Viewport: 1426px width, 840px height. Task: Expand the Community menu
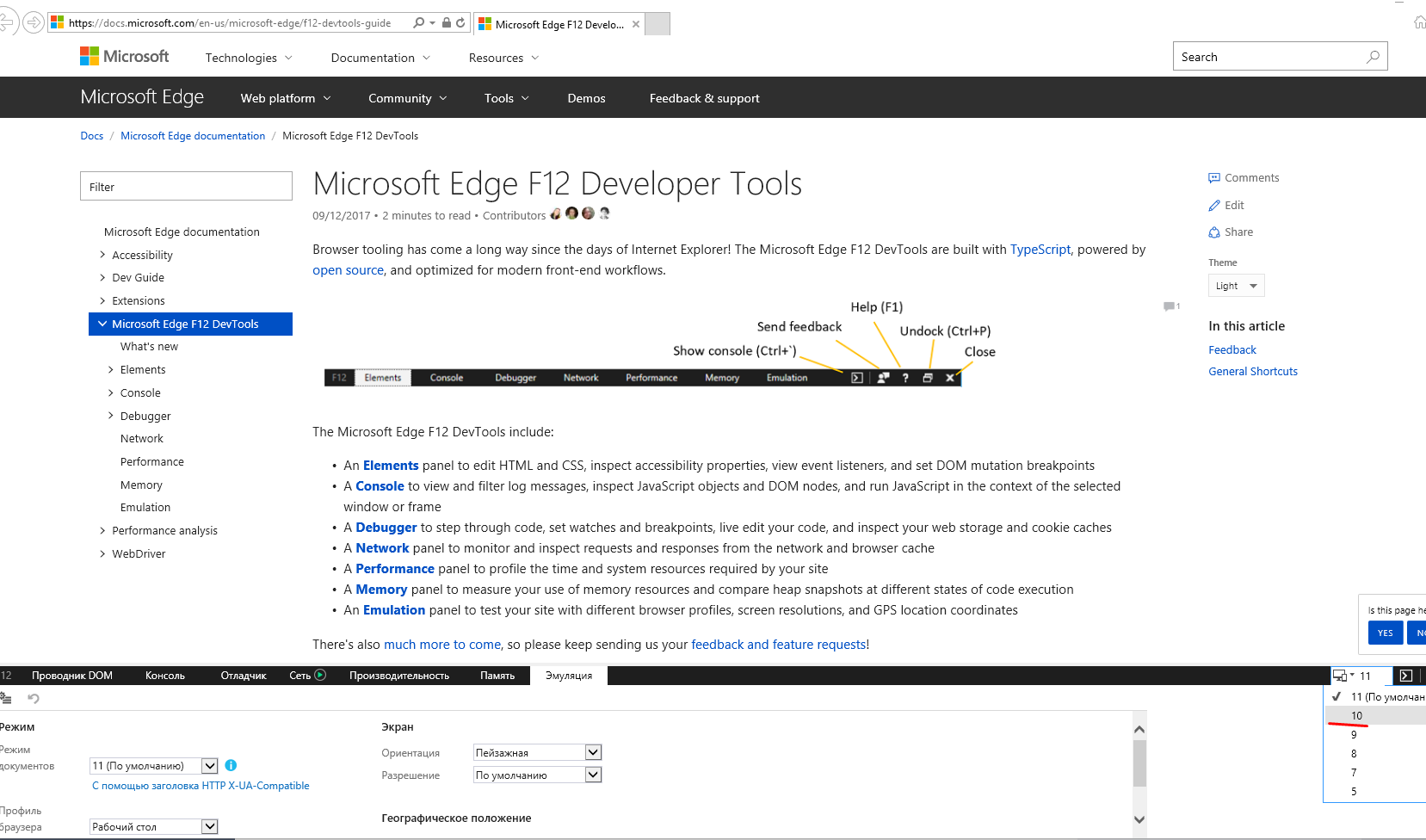tap(408, 98)
